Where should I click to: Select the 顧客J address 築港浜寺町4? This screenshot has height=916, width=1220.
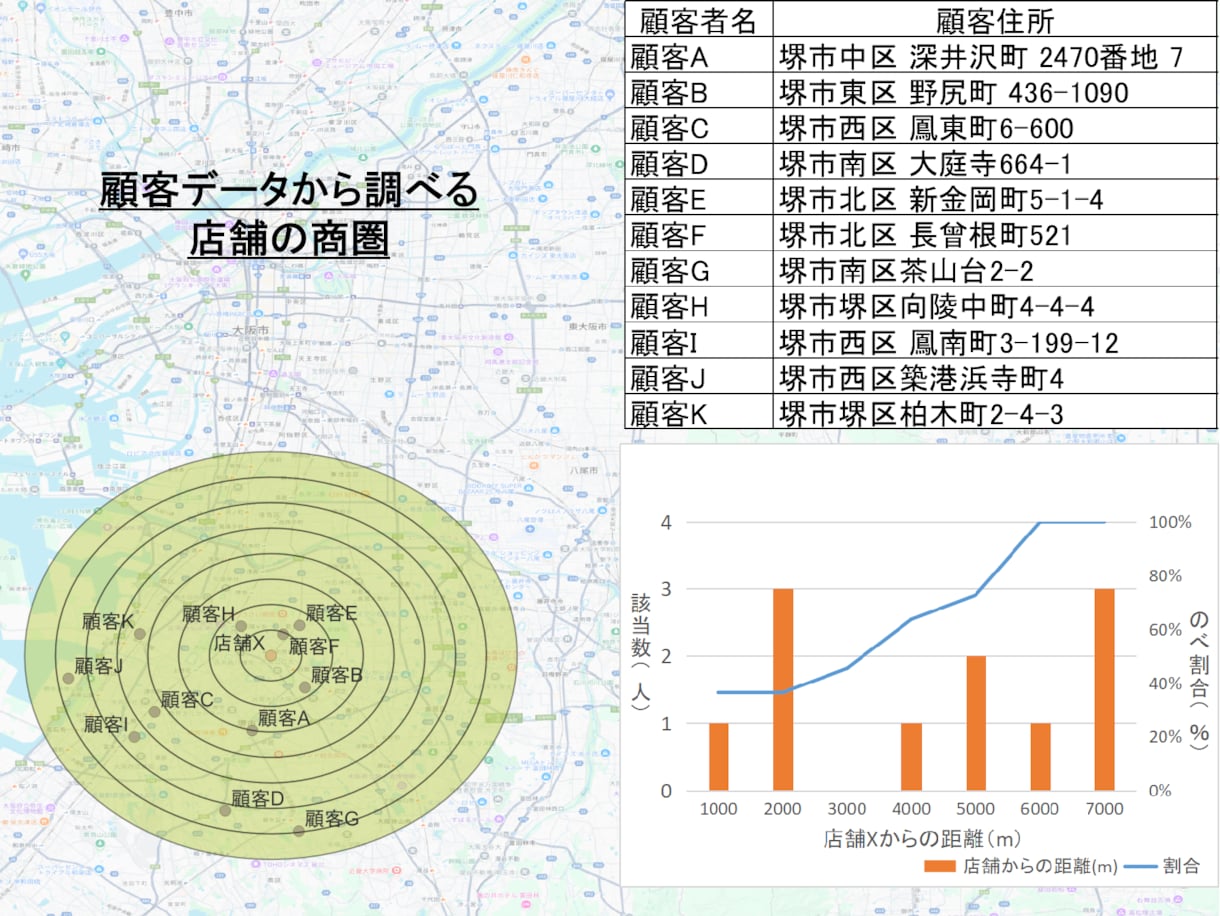pos(995,378)
